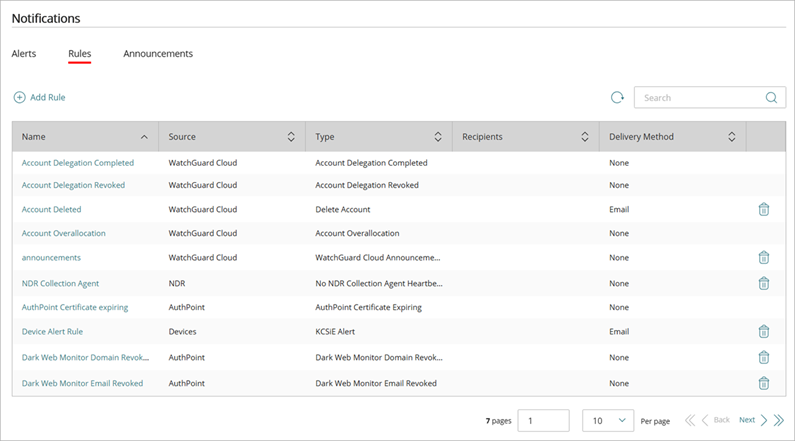The width and height of the screenshot is (795, 441).
Task: Open the Device Alert Rule link
Action: coord(52,332)
